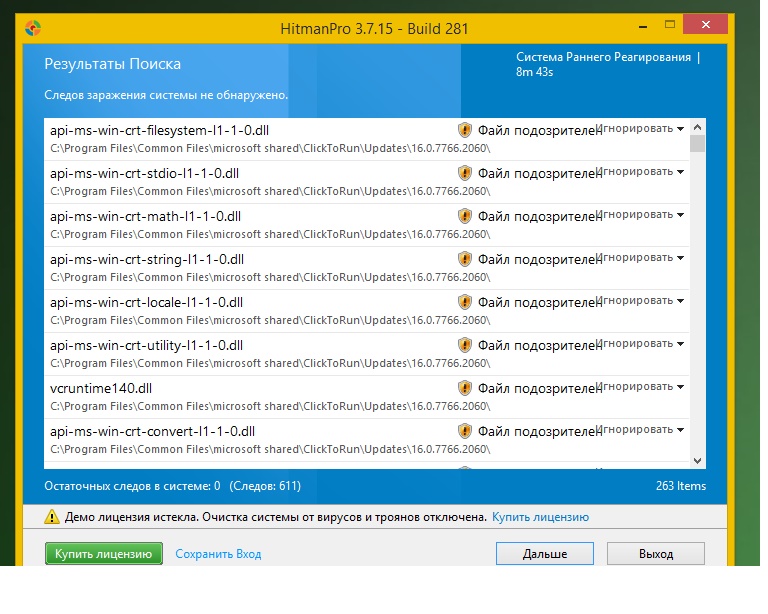Select api-ms-win-crt-convert-l1-1-0.dll file name
Image resolution: width=768 pixels, height=614 pixels.
[152, 431]
